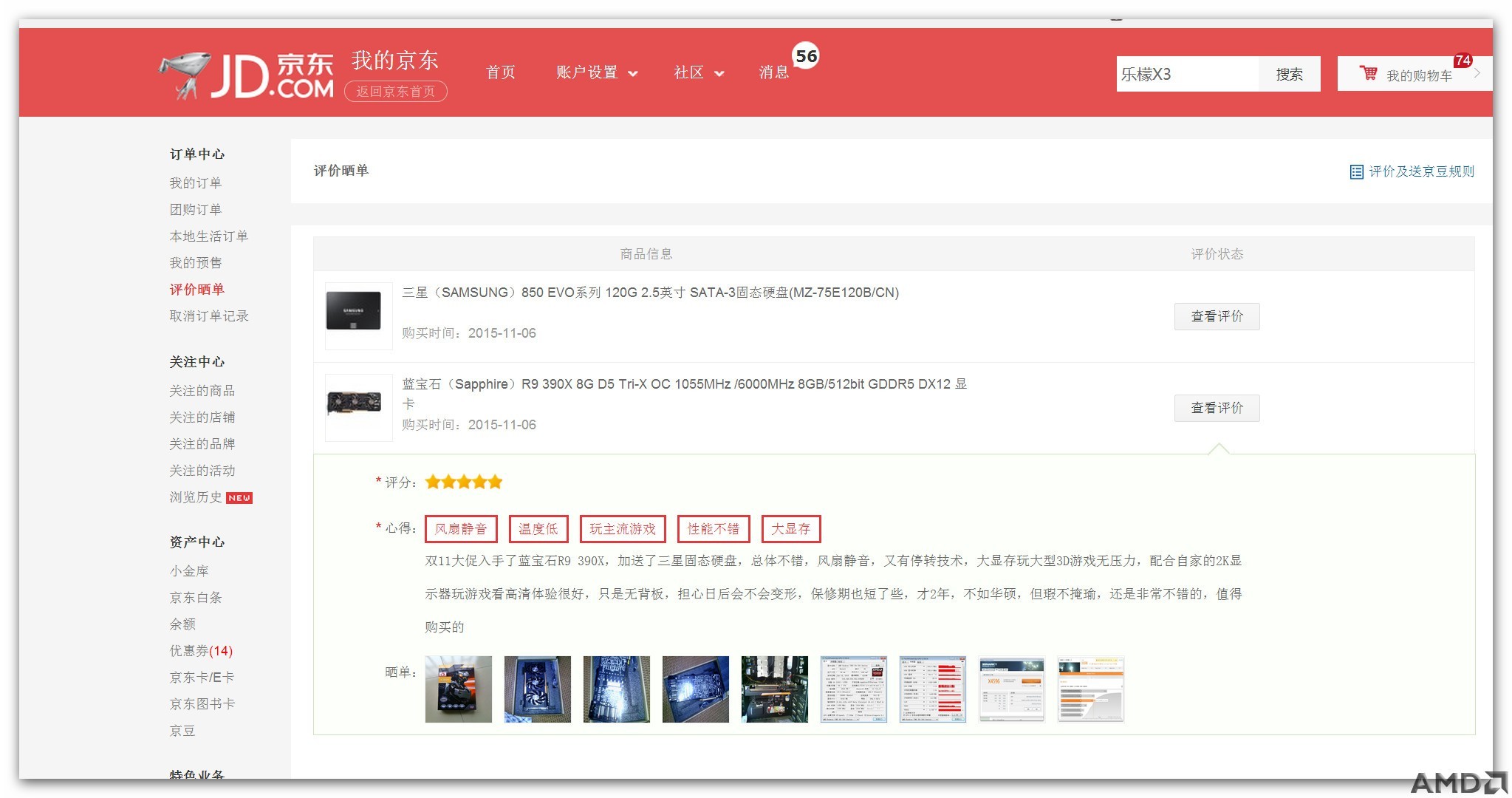Open 余额 in the sidebar
Viewport: 1512px width, 798px height.
point(182,624)
